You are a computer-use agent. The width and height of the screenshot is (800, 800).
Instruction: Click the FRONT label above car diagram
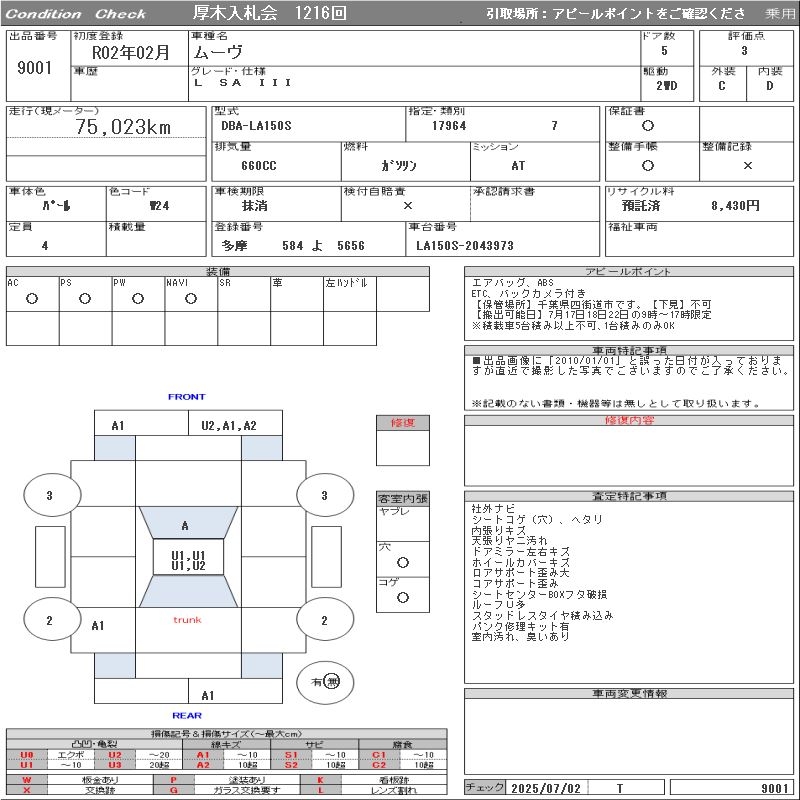click(x=187, y=397)
